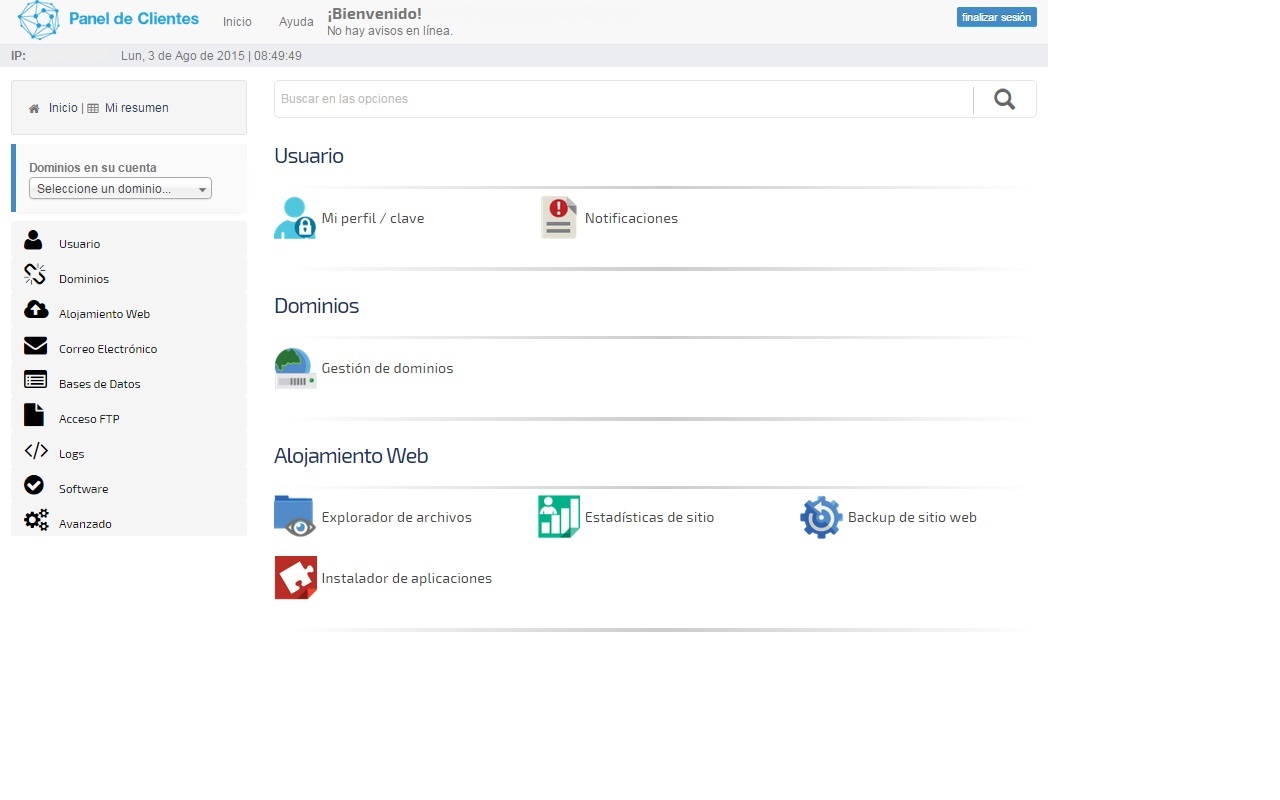This screenshot has height=800, width=1280.
Task: Click the Mi perfil / clave icon
Action: pos(295,218)
